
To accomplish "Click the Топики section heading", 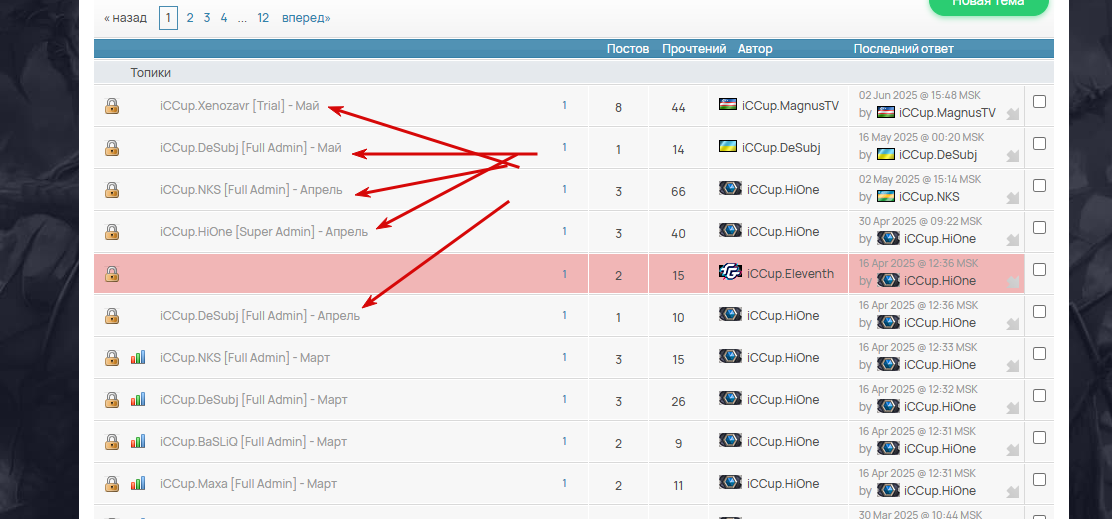I will 150,72.
